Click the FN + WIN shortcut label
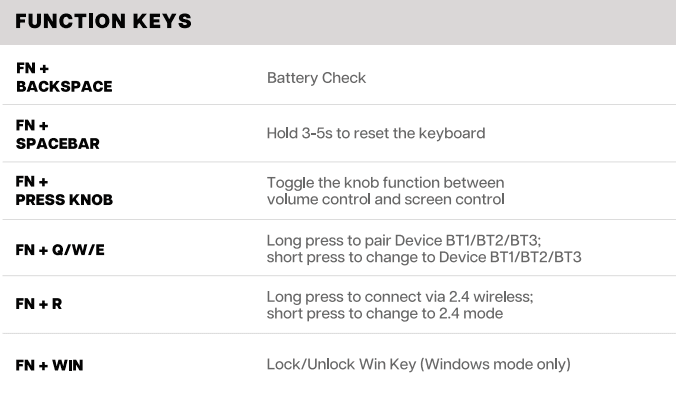Viewport: 676px width, 400px height. (50, 365)
